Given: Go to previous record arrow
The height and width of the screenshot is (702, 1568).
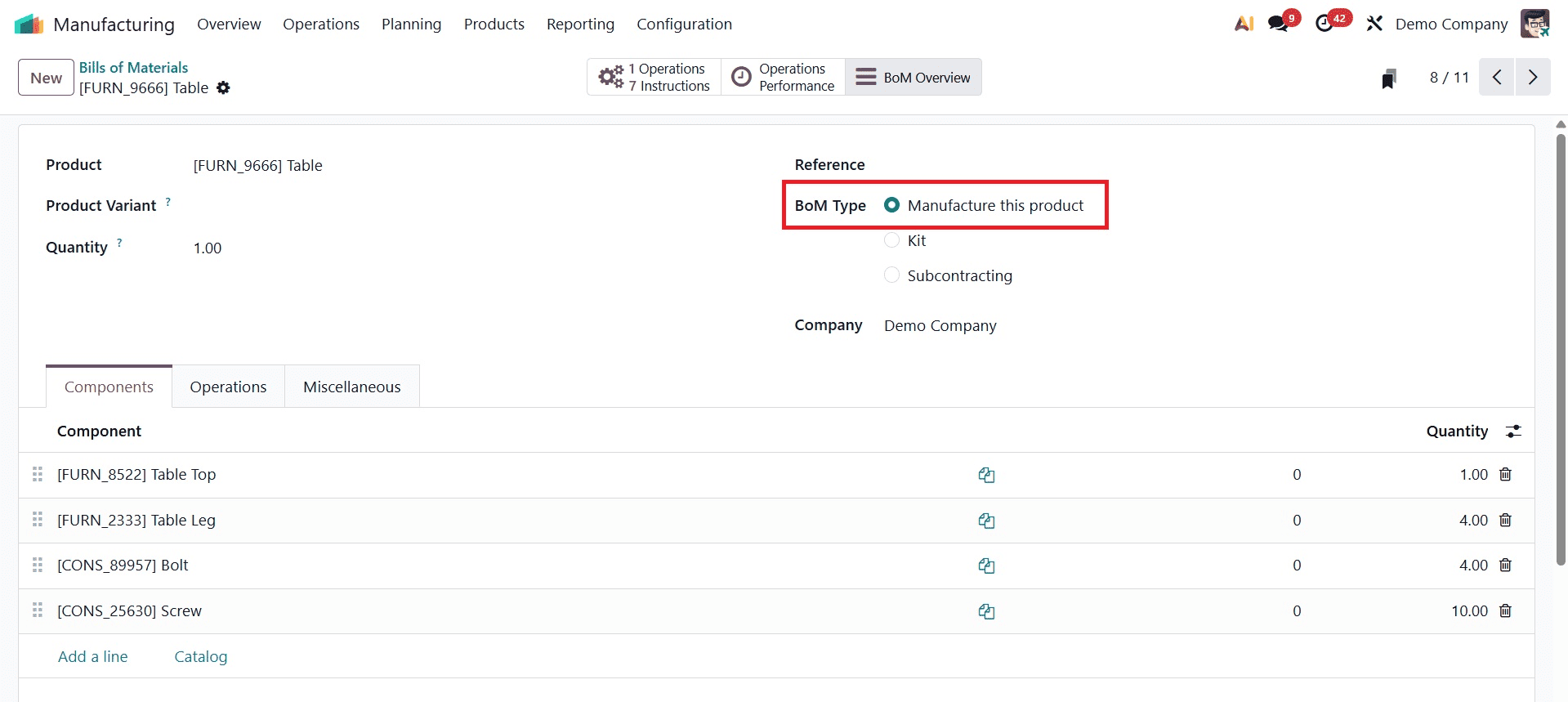Looking at the screenshot, I should click(1496, 77).
